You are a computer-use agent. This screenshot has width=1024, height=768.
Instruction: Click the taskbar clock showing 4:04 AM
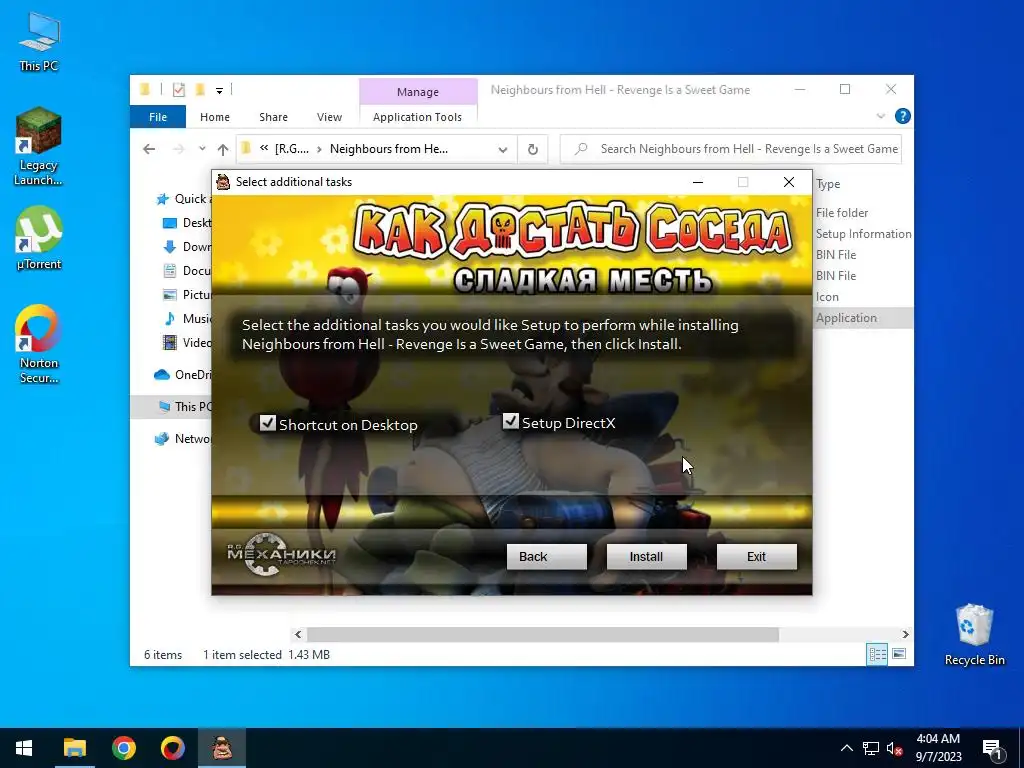938,748
